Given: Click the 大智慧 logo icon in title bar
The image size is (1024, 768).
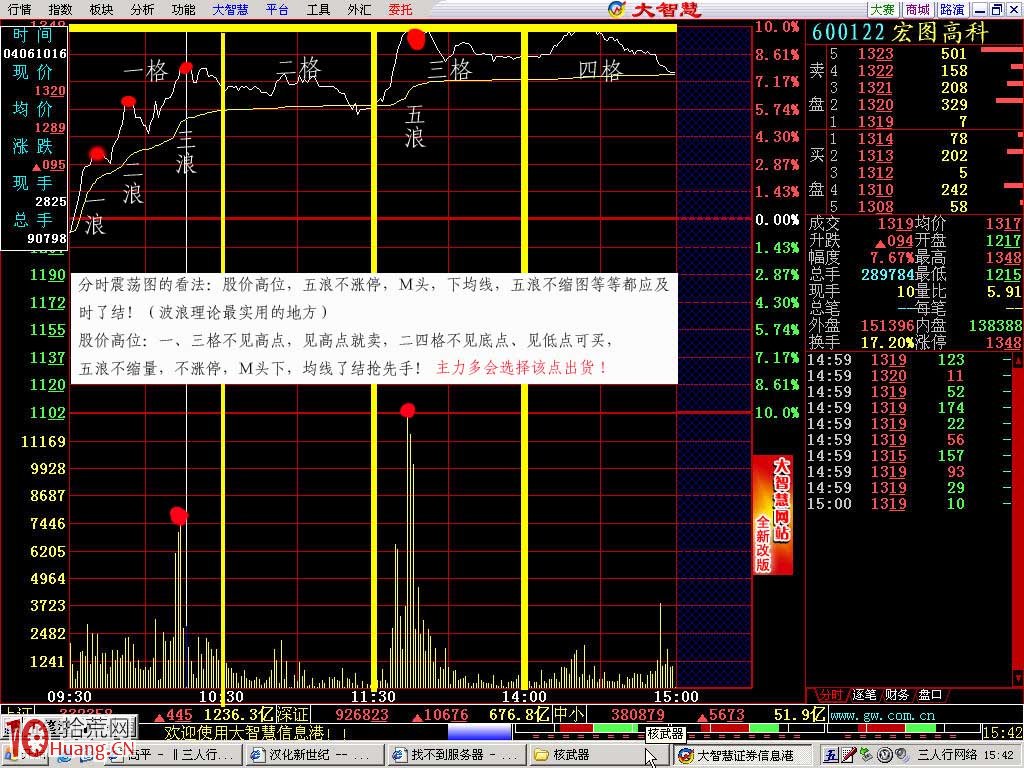Looking at the screenshot, I should pos(617,10).
